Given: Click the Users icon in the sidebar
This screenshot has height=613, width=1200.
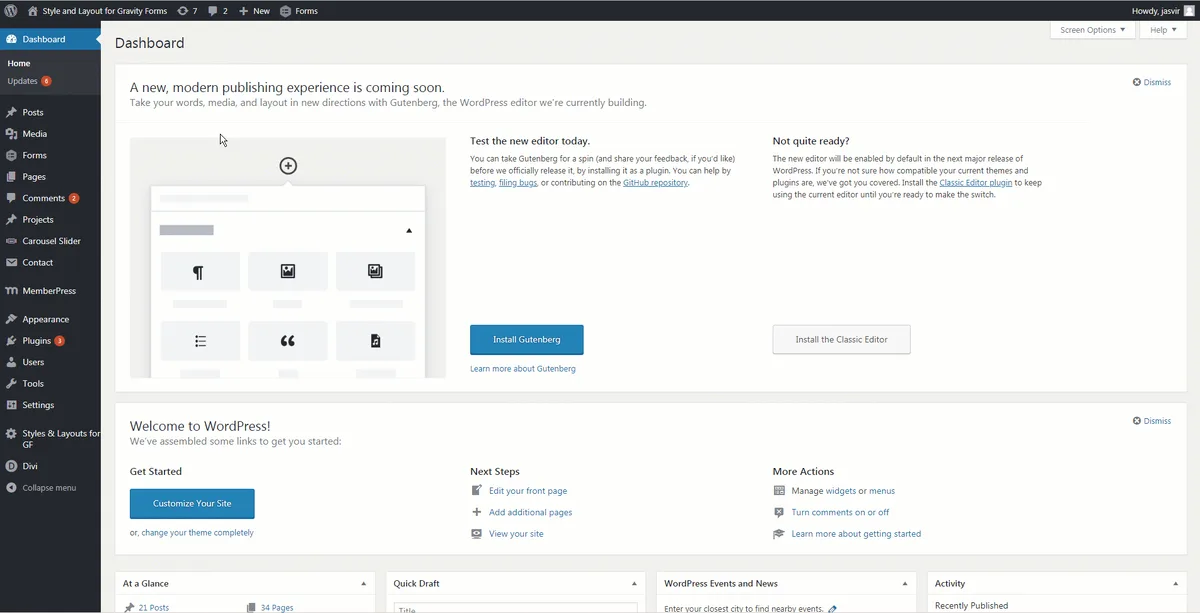Looking at the screenshot, I should 11,362.
